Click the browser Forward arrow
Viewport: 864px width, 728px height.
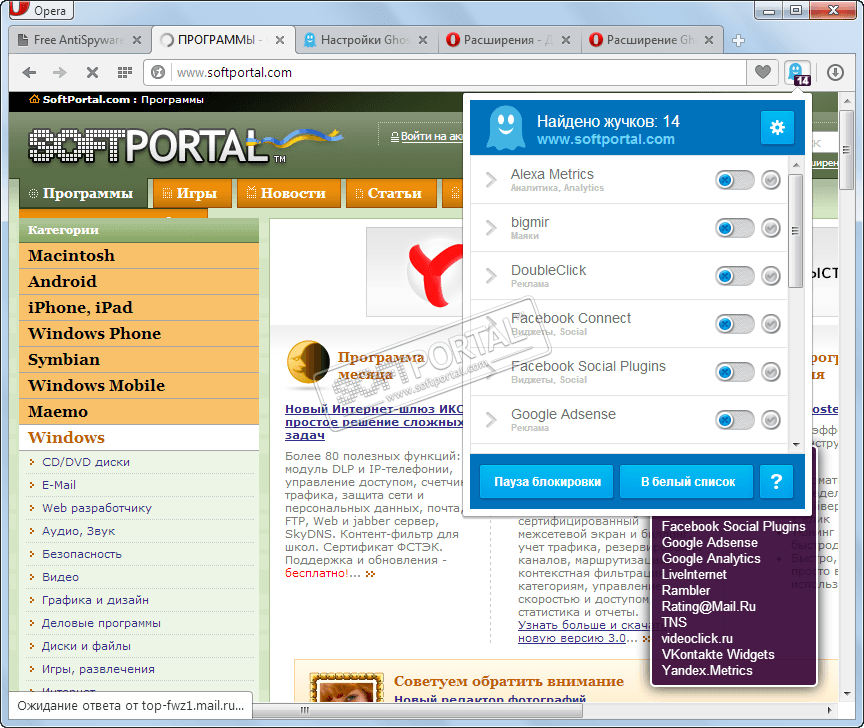tap(60, 72)
